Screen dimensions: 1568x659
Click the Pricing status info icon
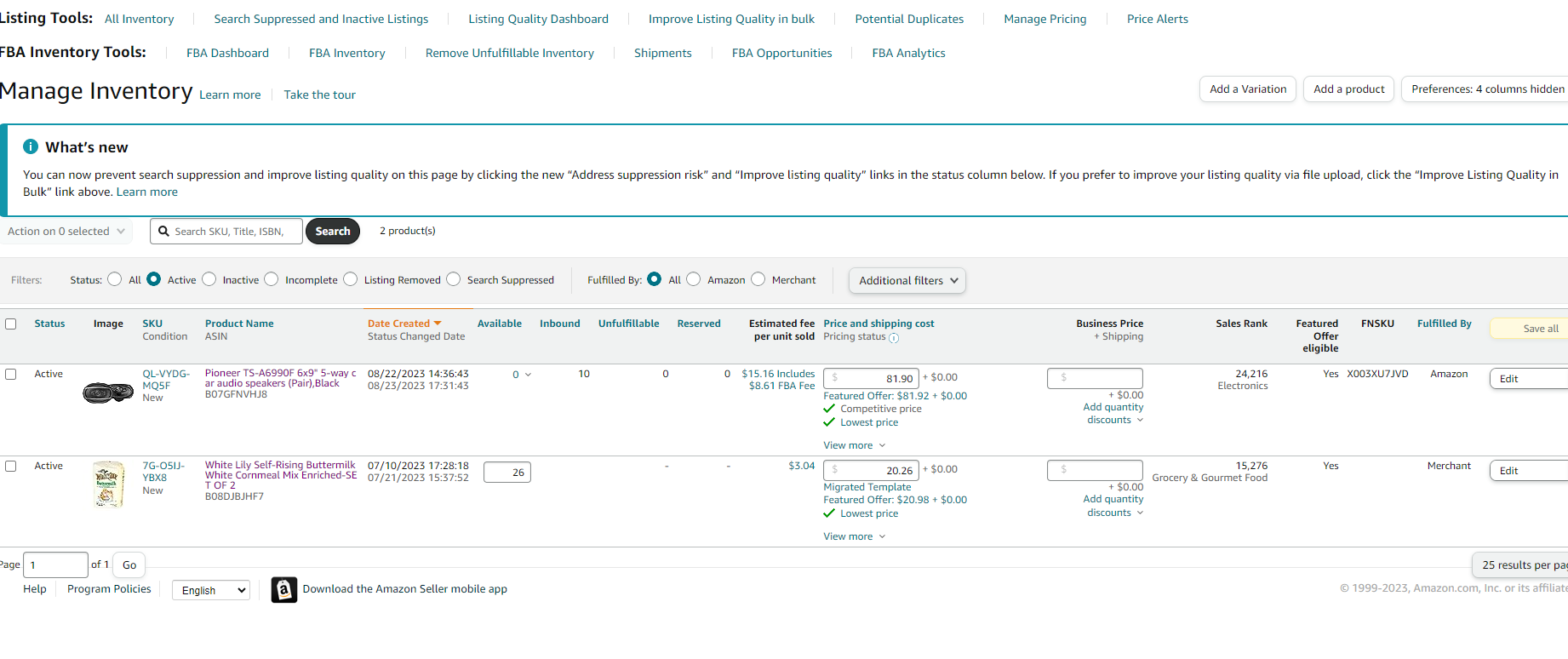894,338
